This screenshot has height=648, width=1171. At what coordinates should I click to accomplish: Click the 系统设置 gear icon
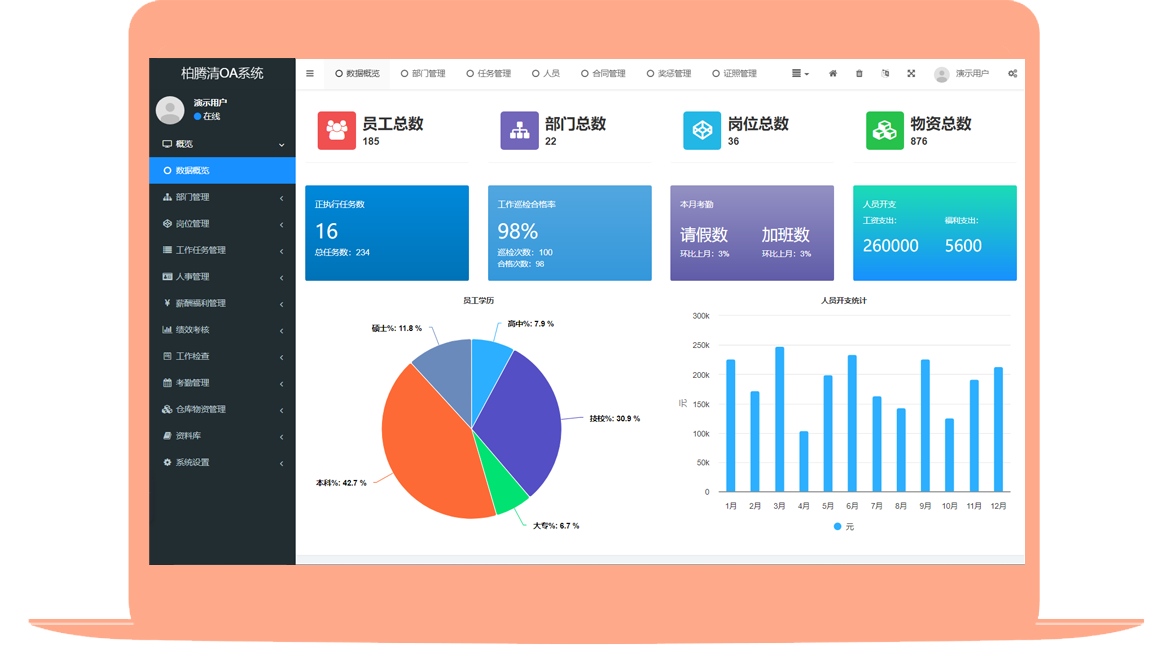[x=167, y=462]
